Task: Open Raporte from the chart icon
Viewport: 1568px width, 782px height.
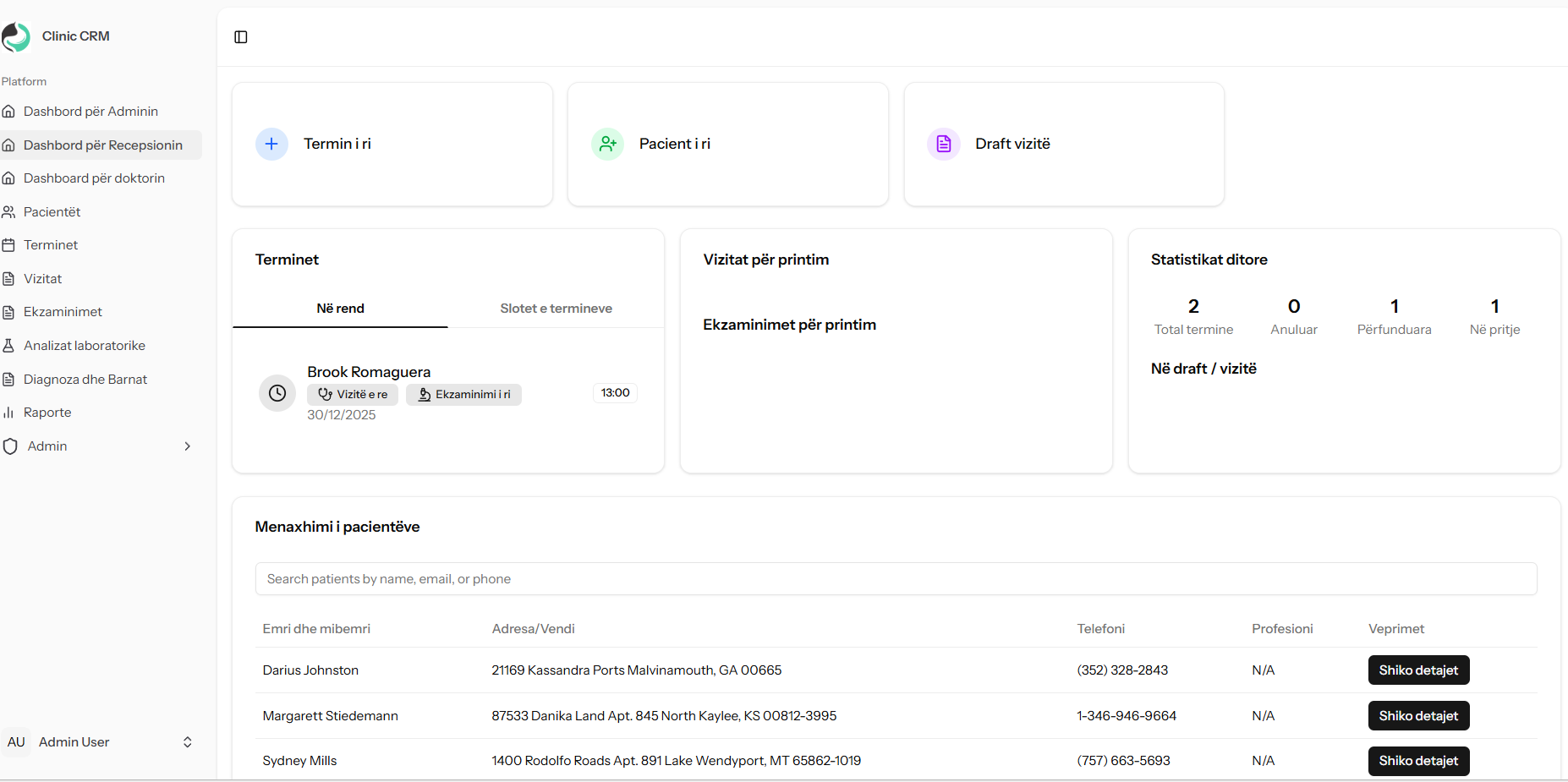Action: click(x=9, y=413)
